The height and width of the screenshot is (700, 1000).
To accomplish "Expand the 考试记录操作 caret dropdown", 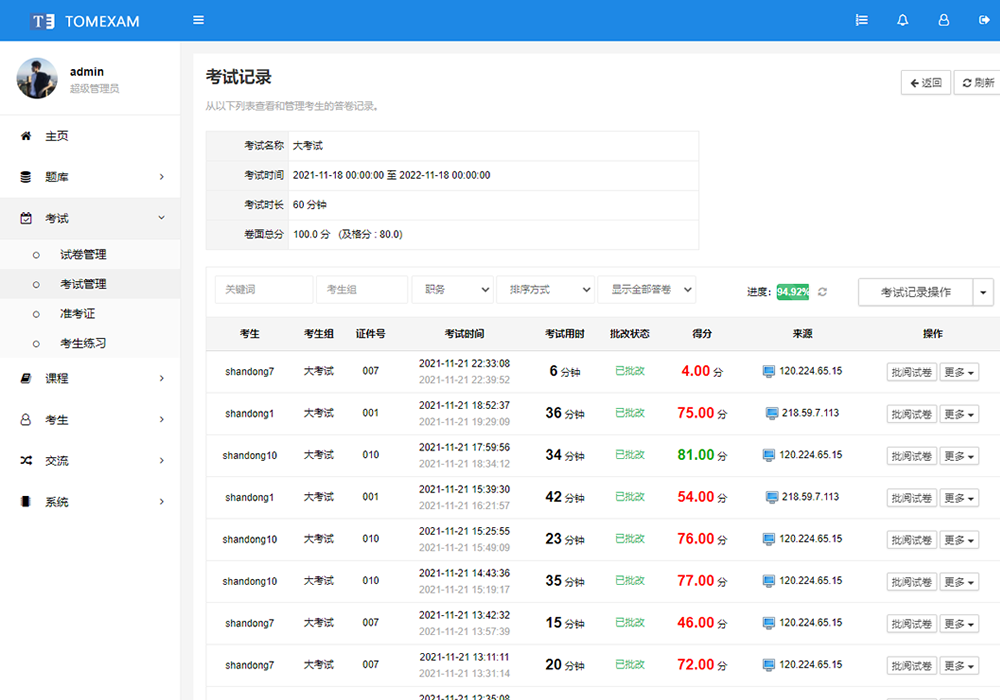I will tap(985, 292).
